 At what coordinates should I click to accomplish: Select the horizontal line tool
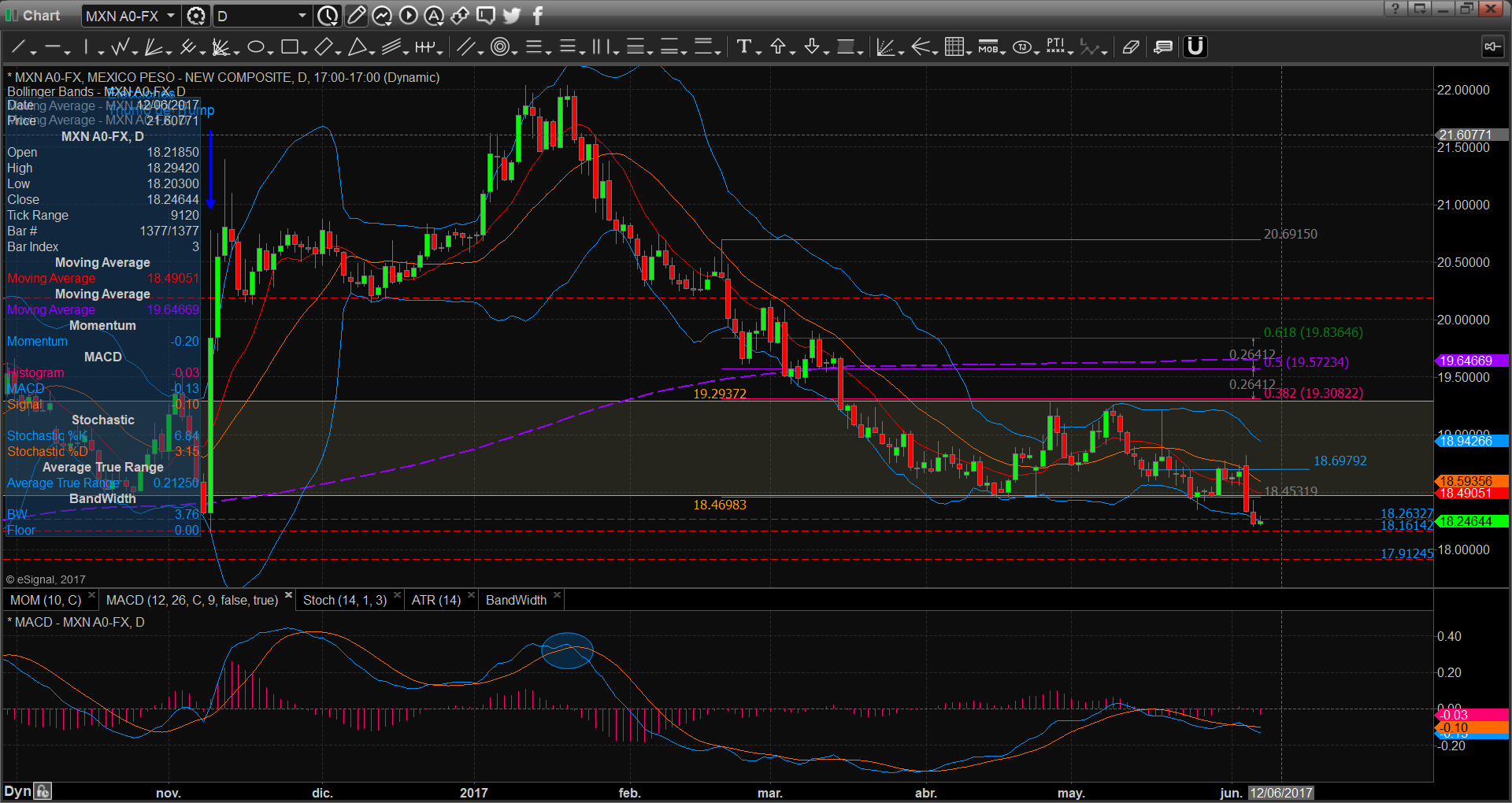[x=53, y=47]
